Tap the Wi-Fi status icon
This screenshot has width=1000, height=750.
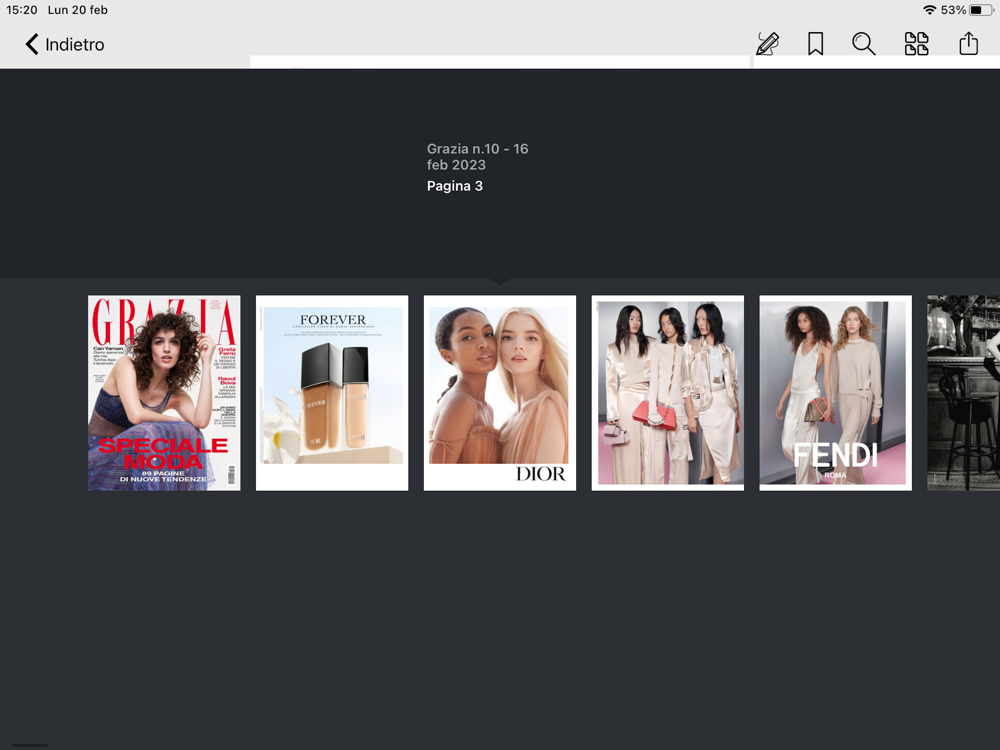tap(930, 10)
